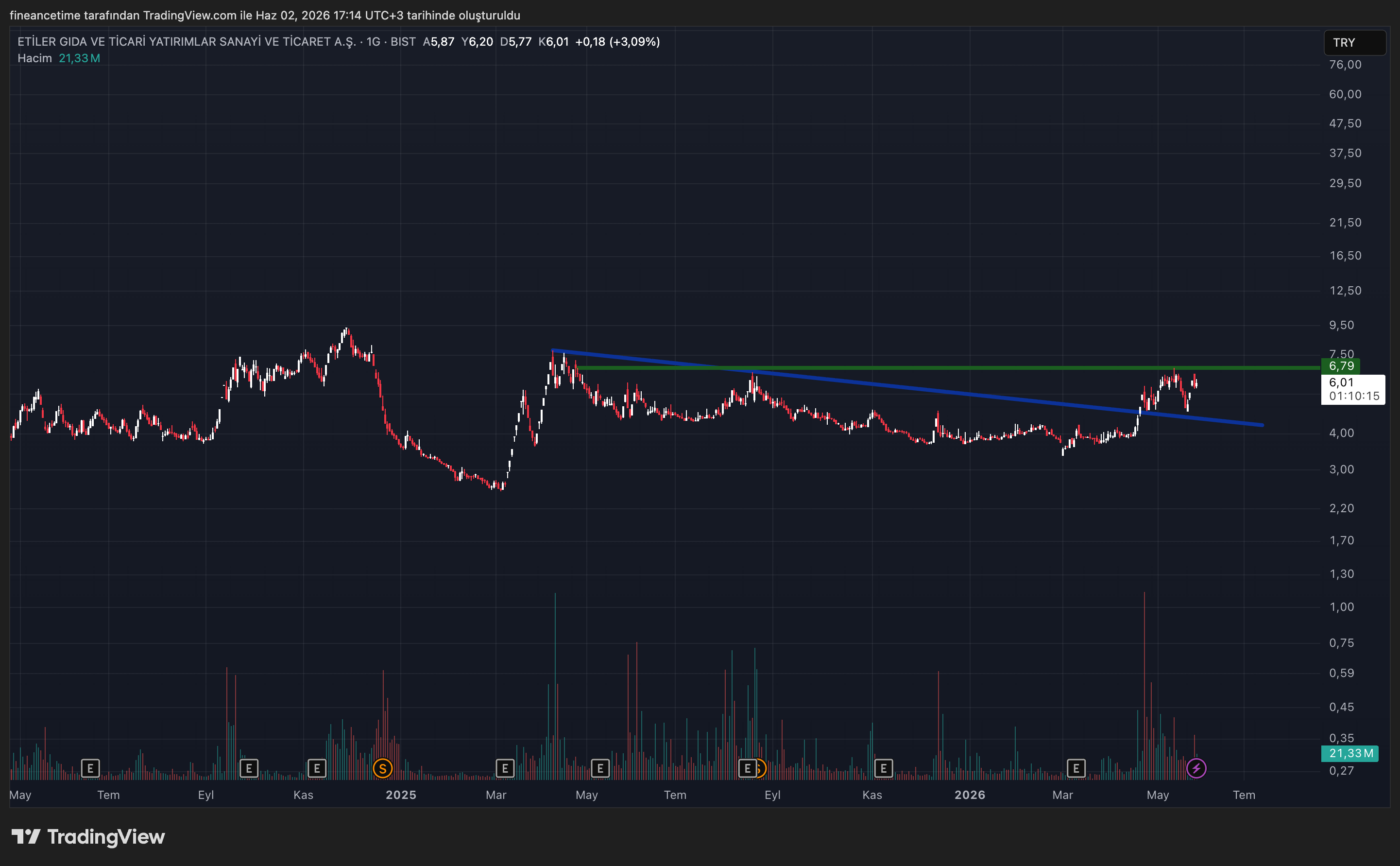Click the 29,50 price axis label
The height and width of the screenshot is (866, 1400).
click(x=1345, y=183)
